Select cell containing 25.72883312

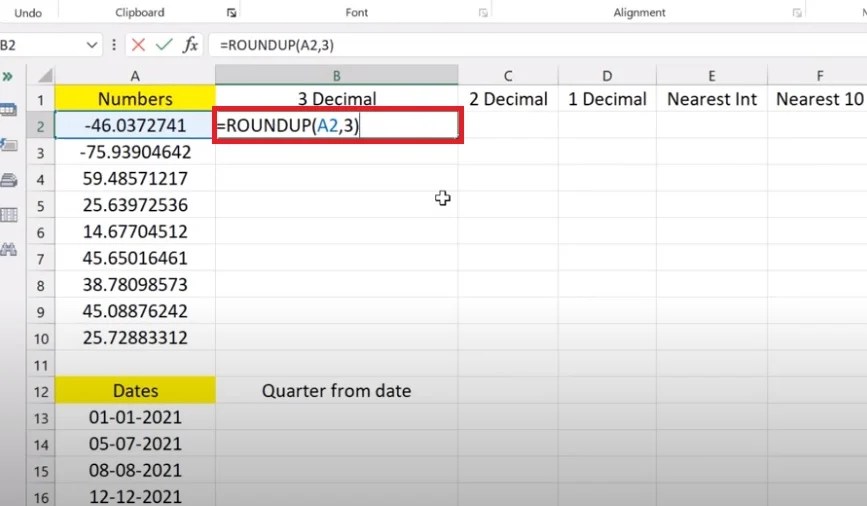point(135,338)
